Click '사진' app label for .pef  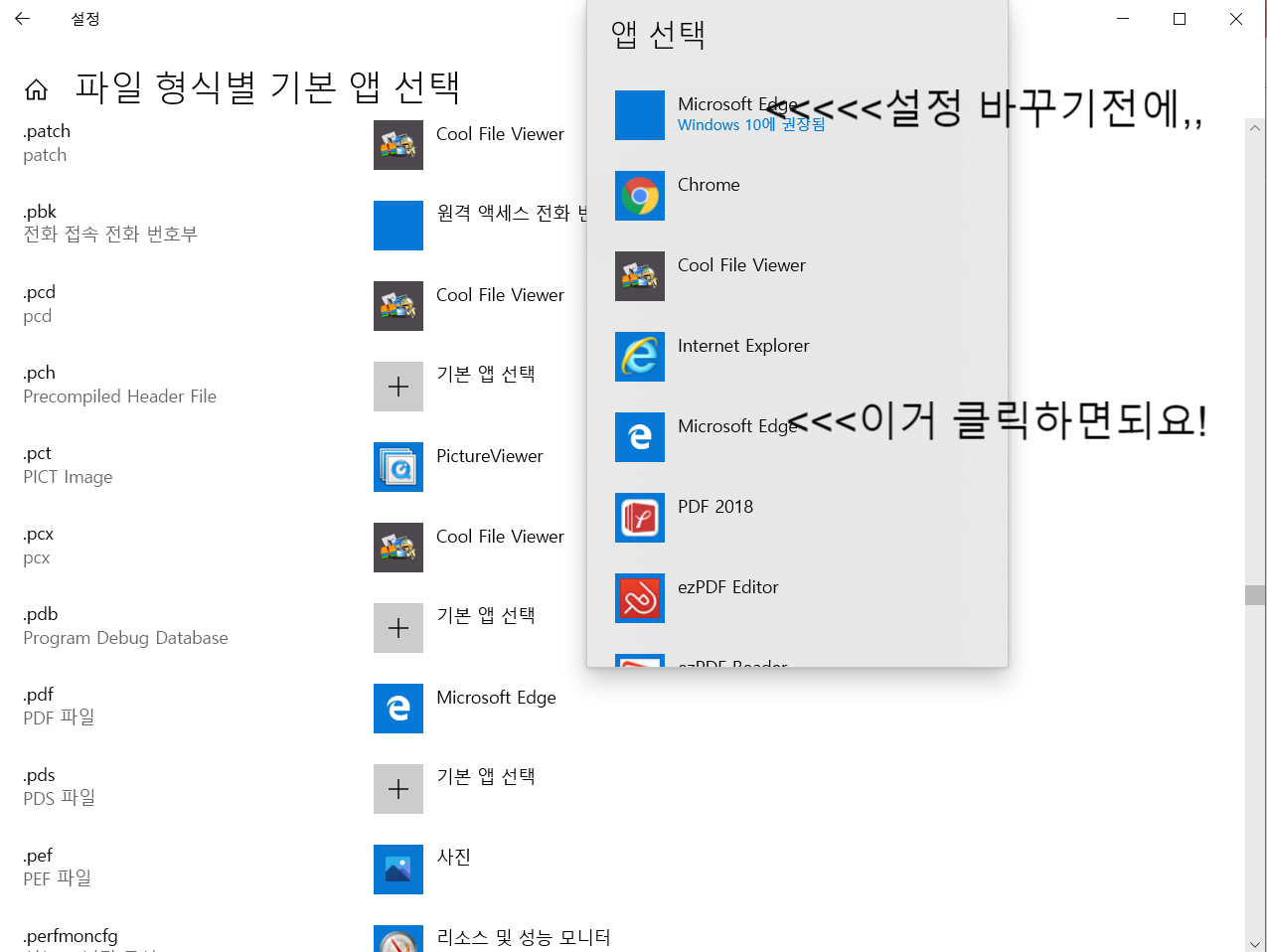tap(454, 857)
